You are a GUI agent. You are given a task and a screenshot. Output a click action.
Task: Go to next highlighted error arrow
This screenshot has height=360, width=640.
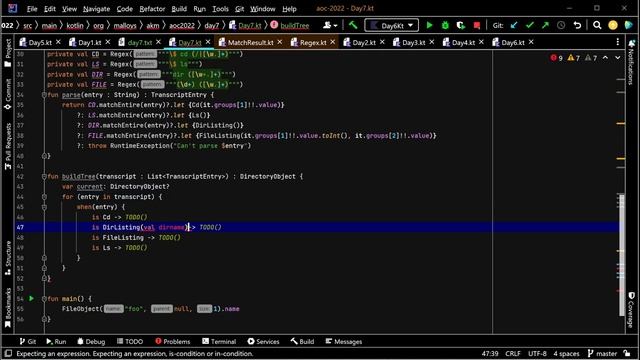click(x=618, y=58)
